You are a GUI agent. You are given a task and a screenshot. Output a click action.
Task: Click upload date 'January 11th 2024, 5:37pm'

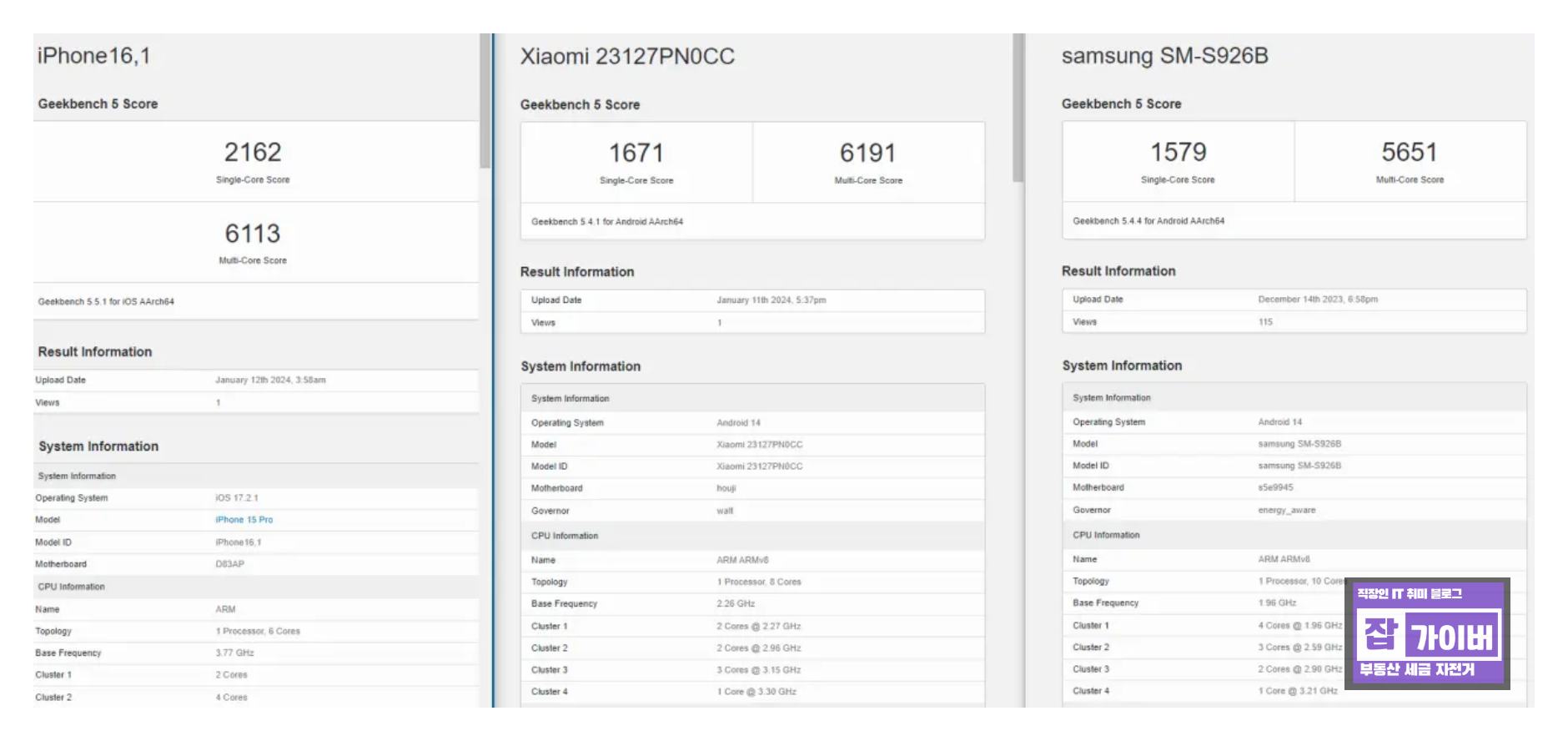[771, 300]
